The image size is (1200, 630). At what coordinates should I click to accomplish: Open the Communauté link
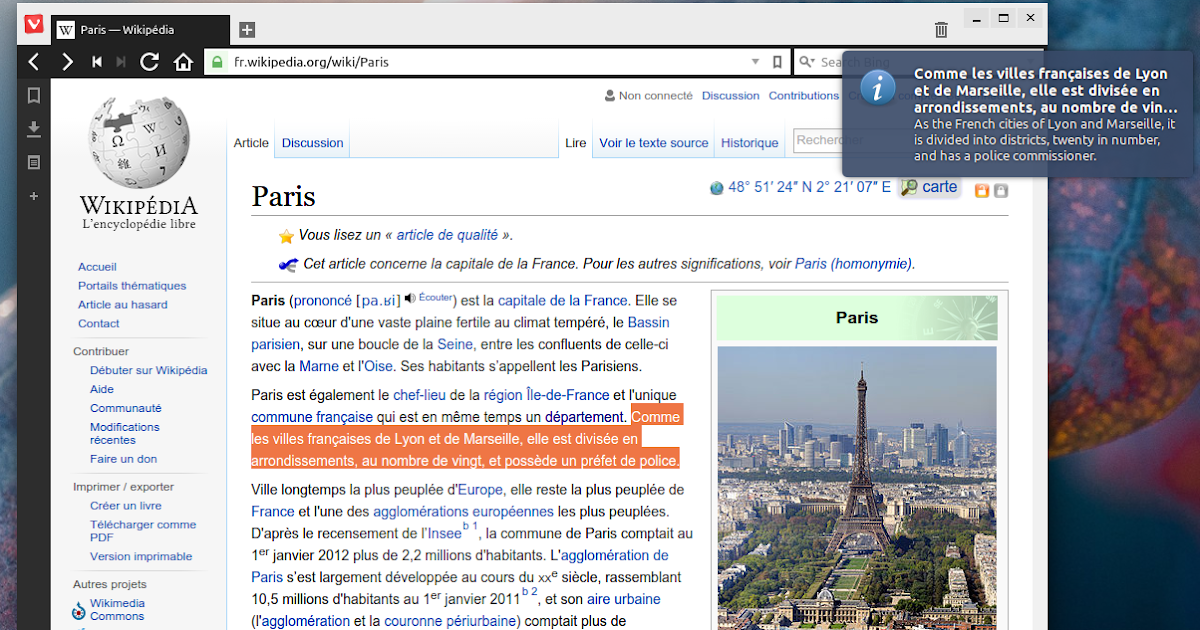[126, 408]
